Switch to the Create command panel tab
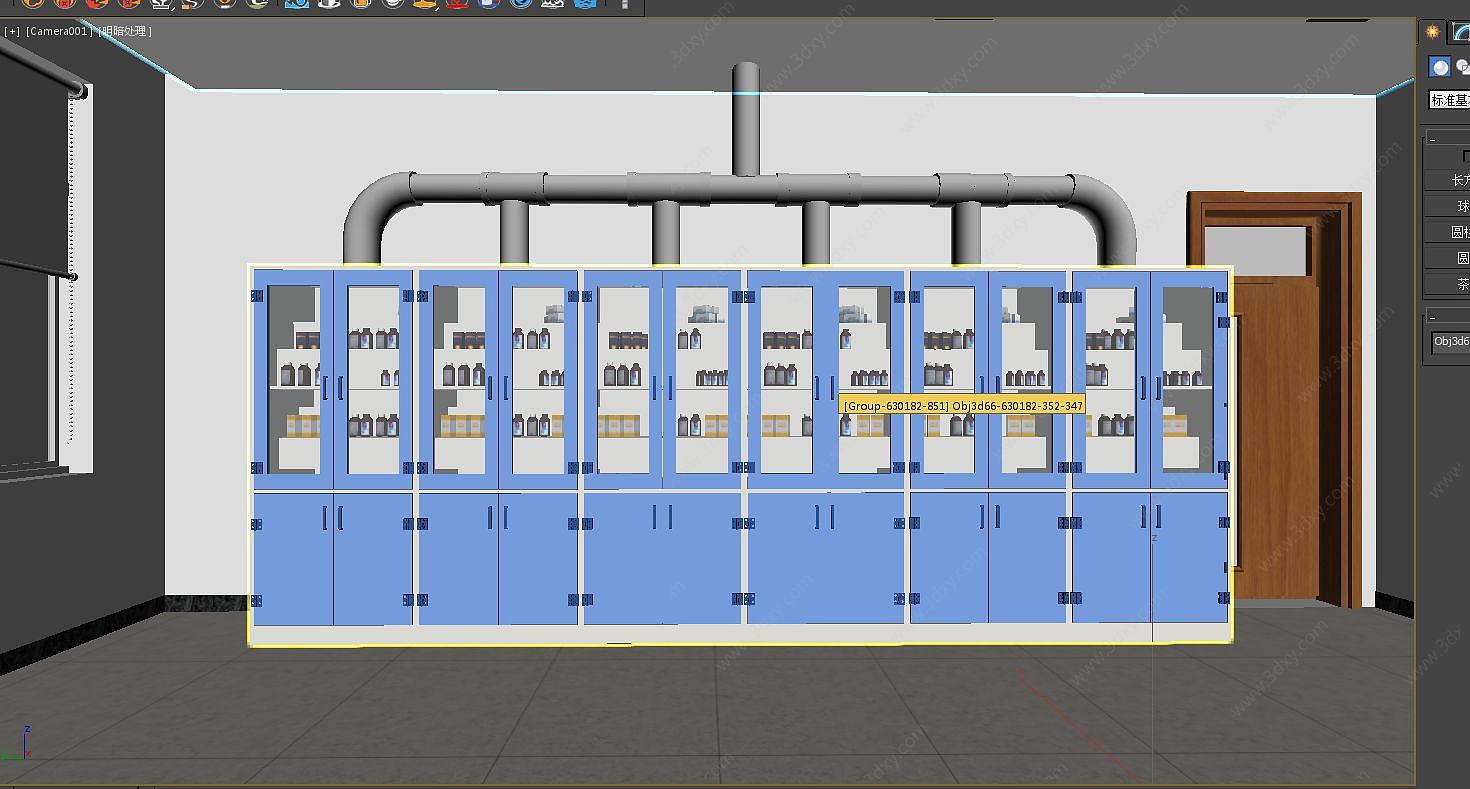The height and width of the screenshot is (789, 1470). point(1433,32)
